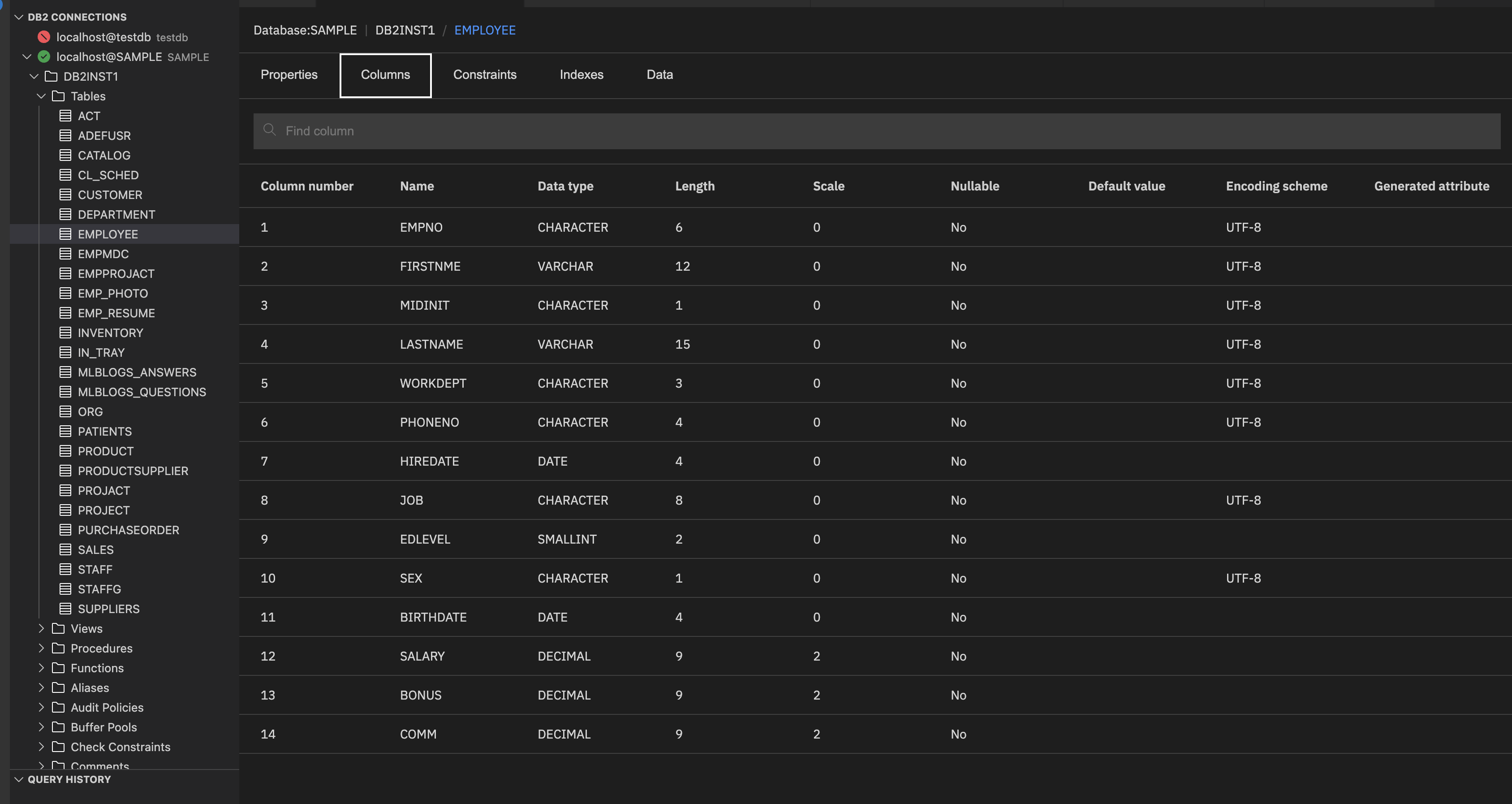
Task: Open the Constraints tab
Action: [485, 74]
